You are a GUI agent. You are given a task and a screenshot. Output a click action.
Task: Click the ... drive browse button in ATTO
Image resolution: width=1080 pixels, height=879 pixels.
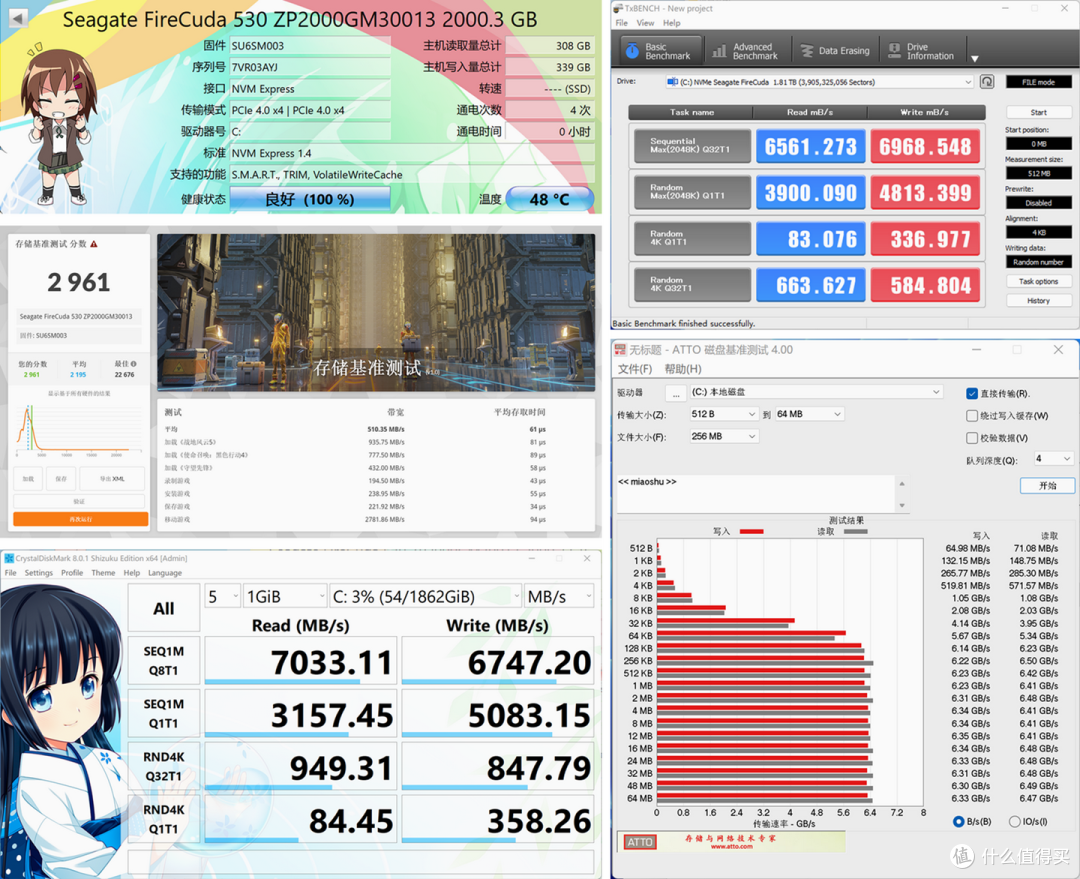click(676, 393)
